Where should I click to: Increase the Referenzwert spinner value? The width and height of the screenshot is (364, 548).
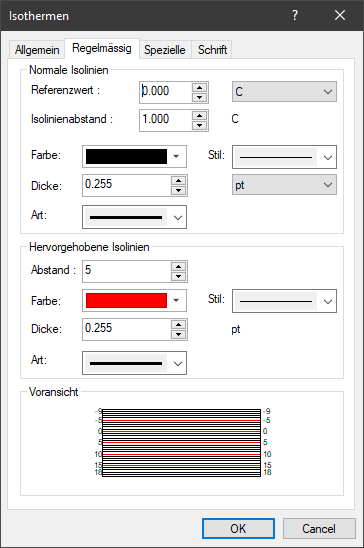pyautogui.click(x=199, y=87)
